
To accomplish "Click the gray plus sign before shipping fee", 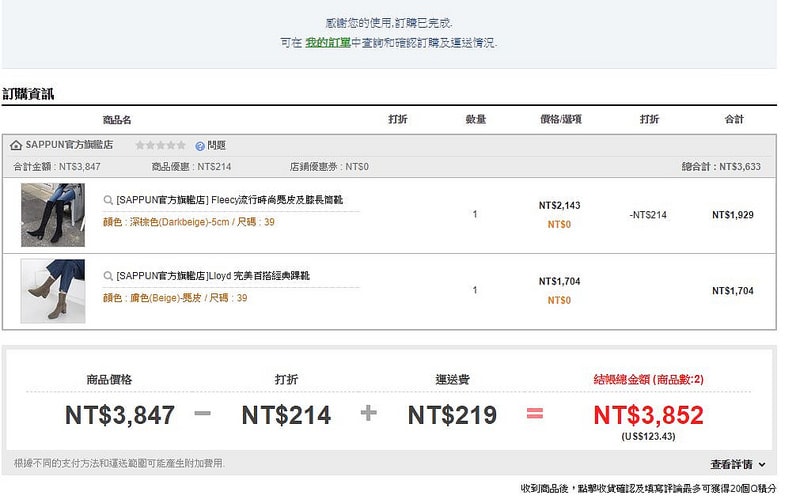I will point(368,413).
